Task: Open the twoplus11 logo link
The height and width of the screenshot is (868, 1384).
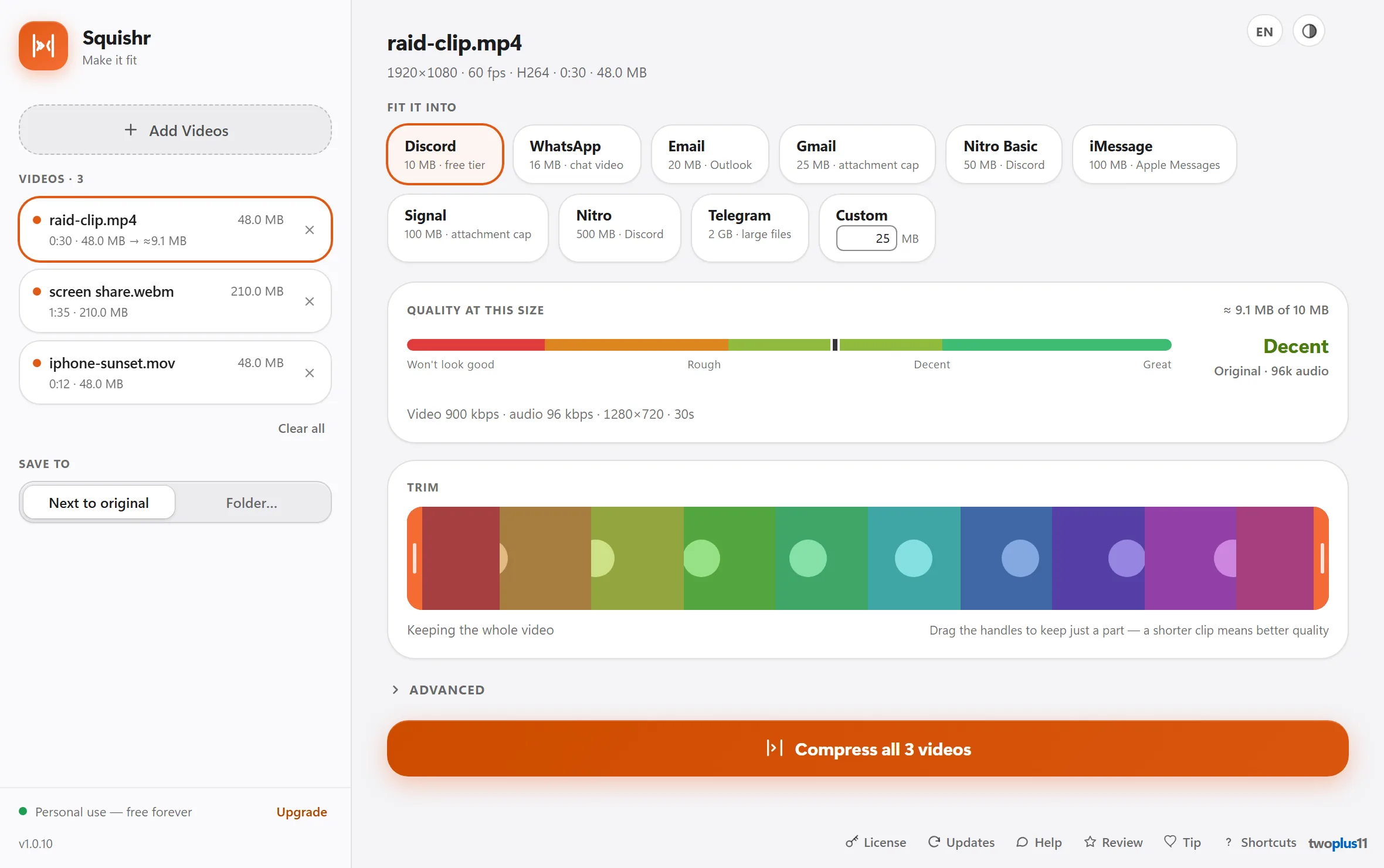Action: click(x=1338, y=843)
